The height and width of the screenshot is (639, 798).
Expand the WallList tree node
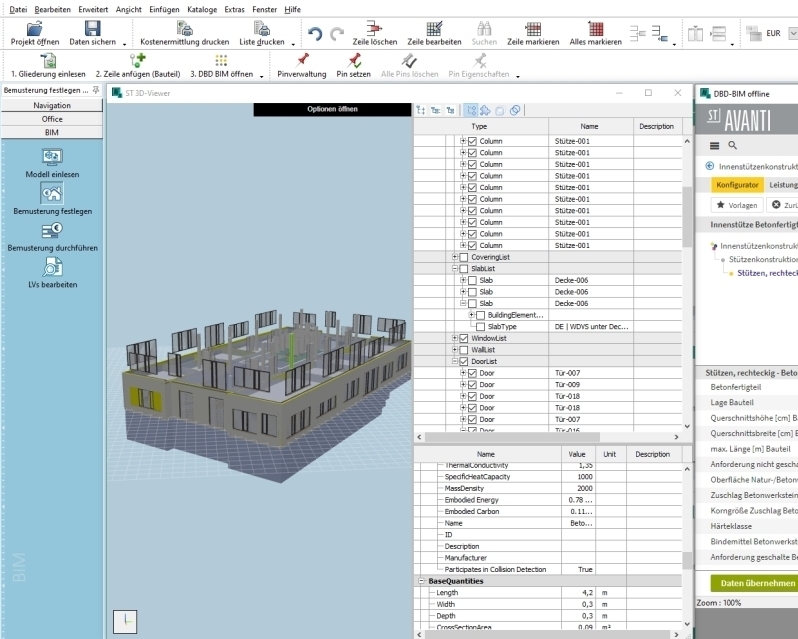(455, 350)
